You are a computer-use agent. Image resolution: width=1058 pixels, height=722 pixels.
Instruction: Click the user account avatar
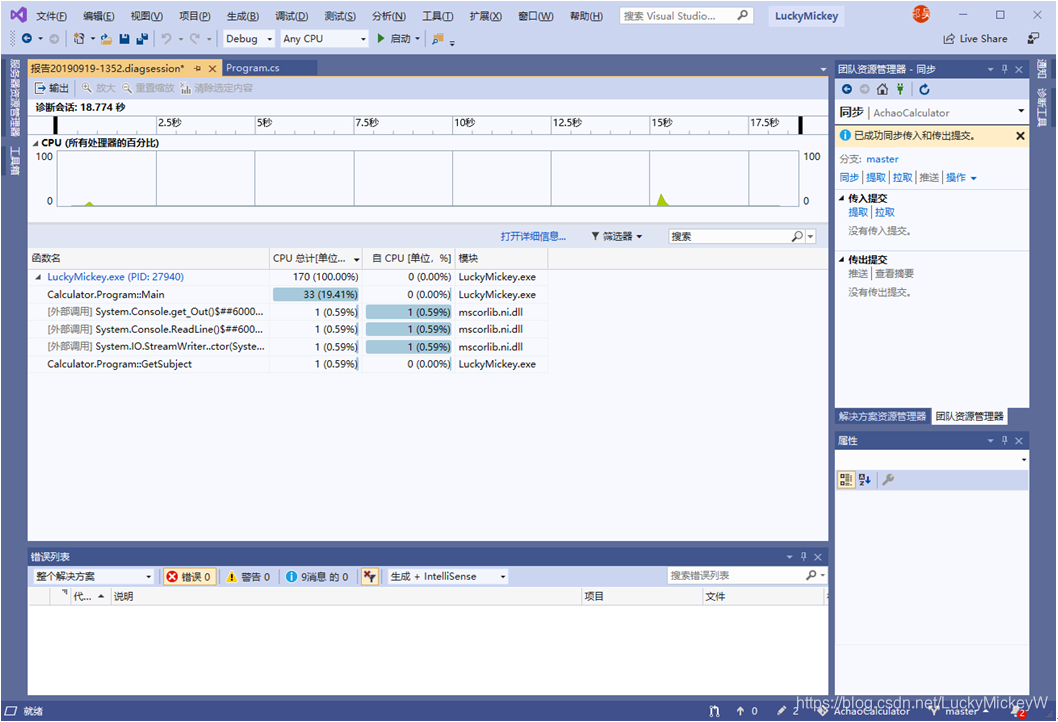[x=921, y=14]
